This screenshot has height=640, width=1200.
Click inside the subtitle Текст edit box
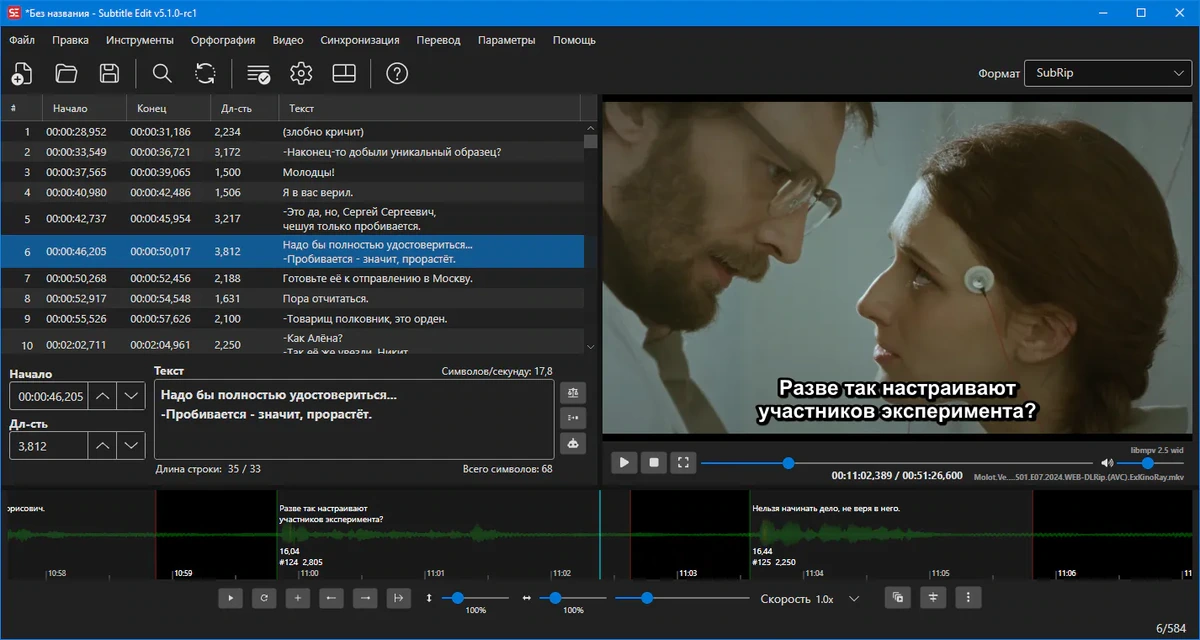click(x=354, y=419)
